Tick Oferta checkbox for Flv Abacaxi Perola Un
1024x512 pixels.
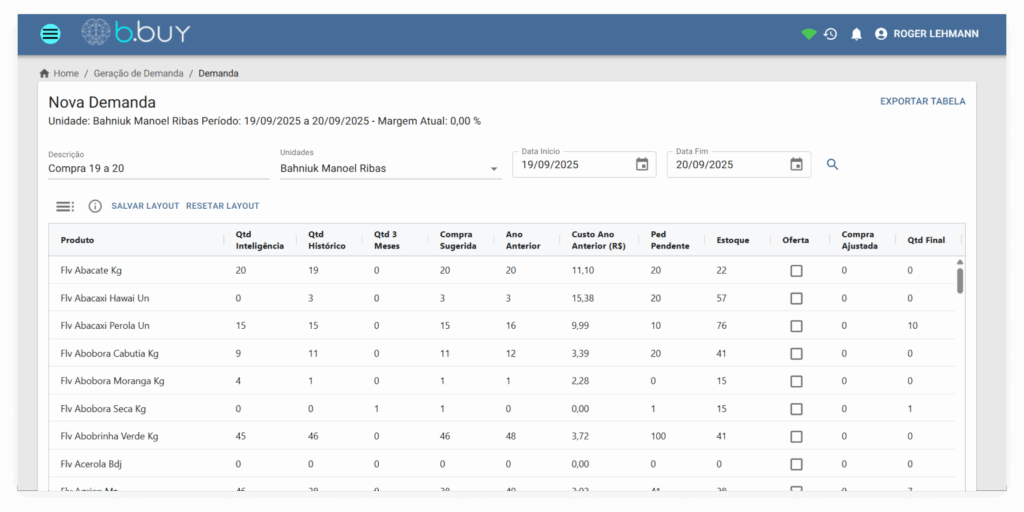click(796, 326)
